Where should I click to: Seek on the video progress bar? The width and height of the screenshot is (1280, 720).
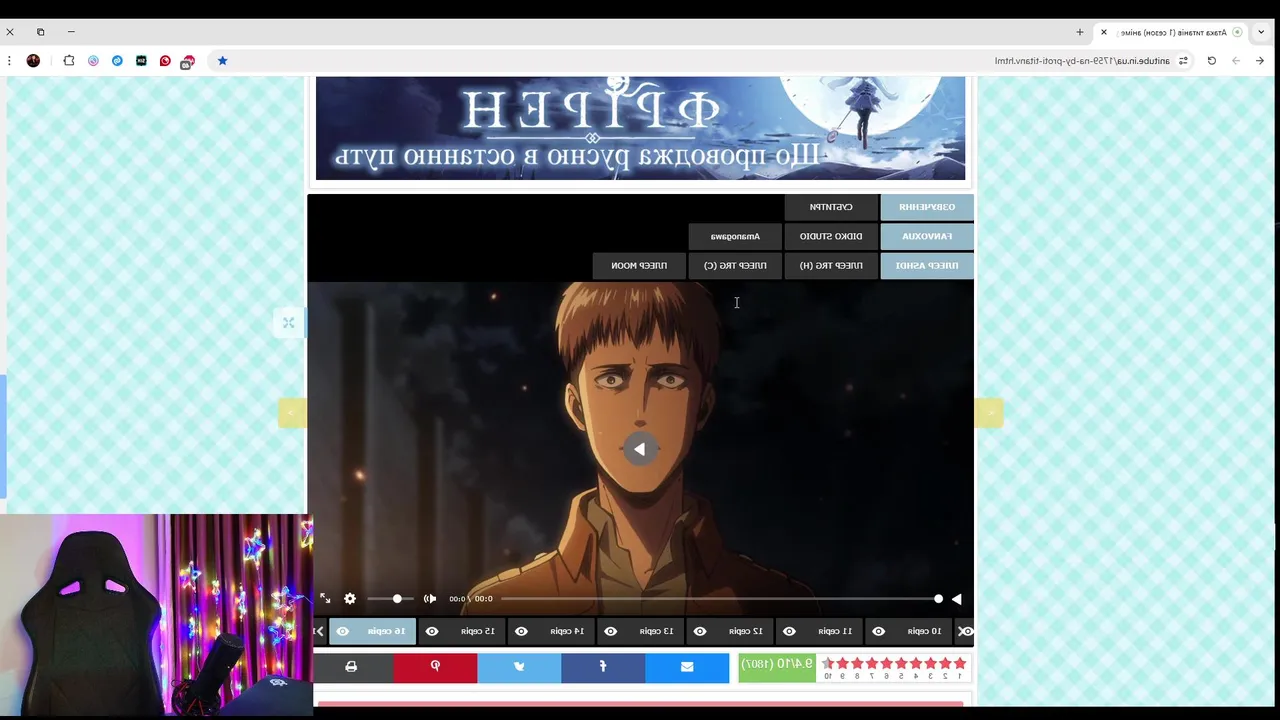[720, 599]
